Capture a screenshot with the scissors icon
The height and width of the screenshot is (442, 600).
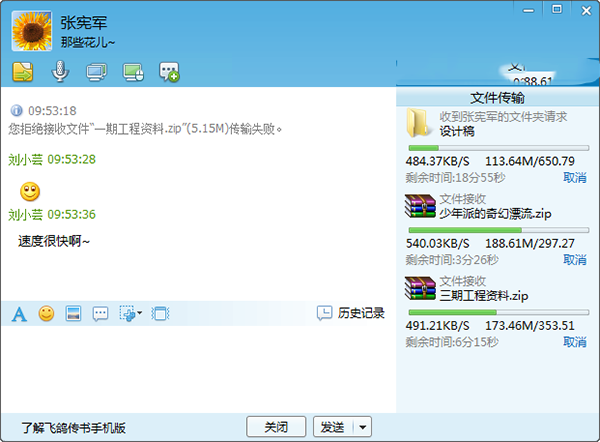point(127,313)
